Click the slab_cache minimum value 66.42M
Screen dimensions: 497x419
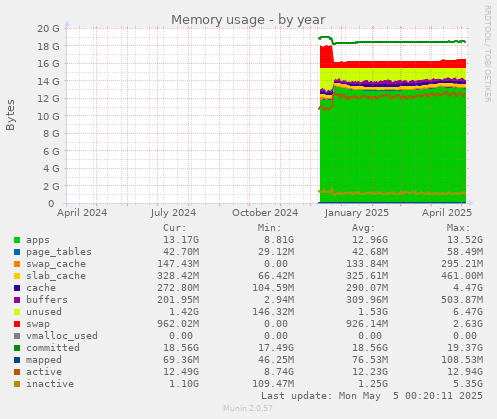click(x=276, y=276)
